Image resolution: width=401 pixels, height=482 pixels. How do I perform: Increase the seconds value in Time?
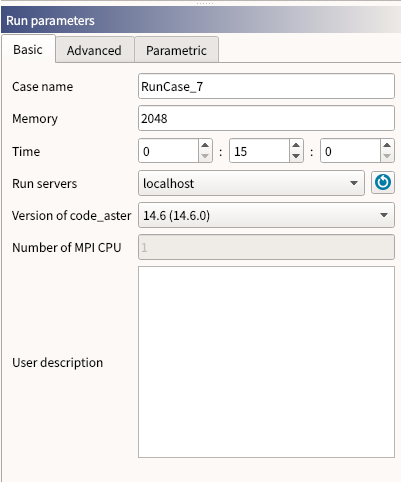pos(387,145)
